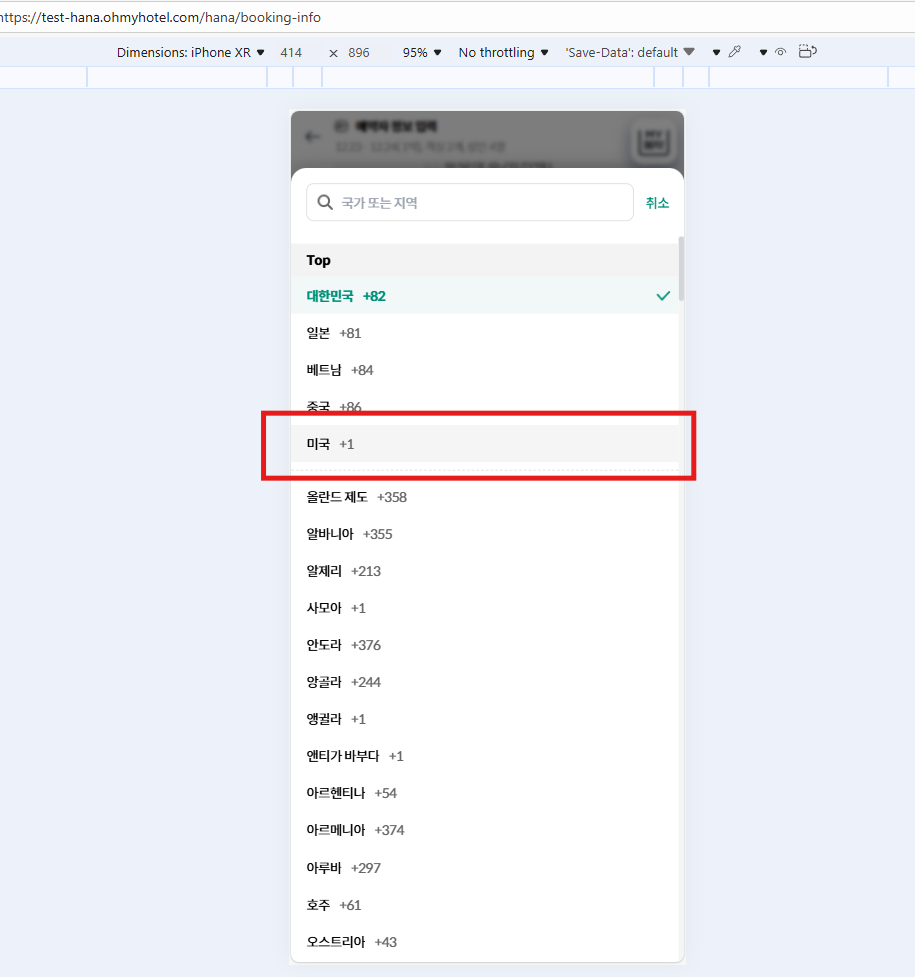Click the Top section header
The height and width of the screenshot is (977, 915).
[485, 260]
